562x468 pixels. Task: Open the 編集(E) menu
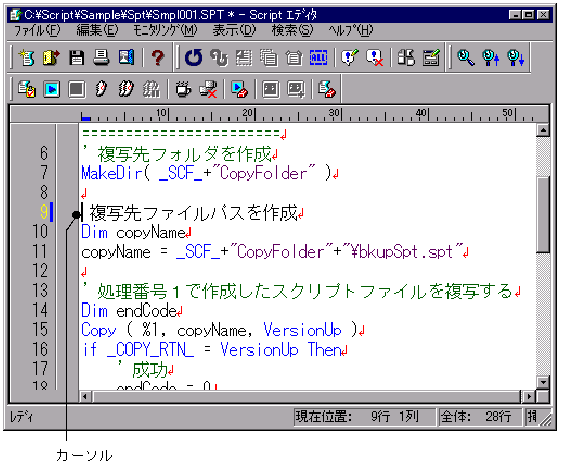(97, 31)
